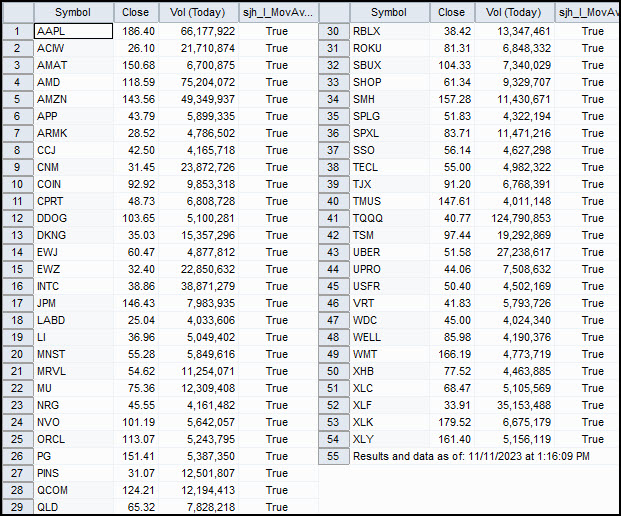
Task: Click the right Close column header
Action: point(452,13)
